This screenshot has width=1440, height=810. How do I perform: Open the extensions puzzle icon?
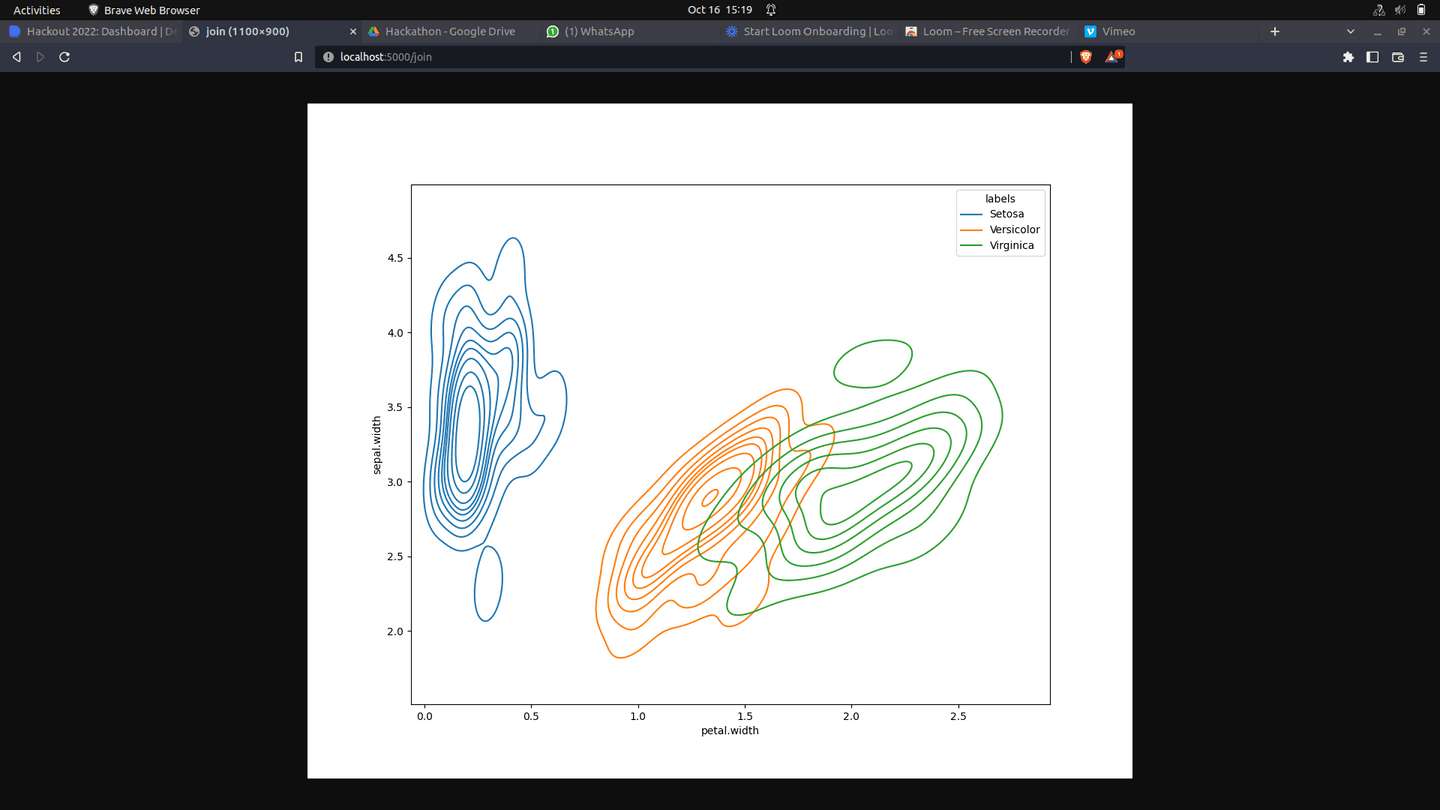click(1348, 57)
